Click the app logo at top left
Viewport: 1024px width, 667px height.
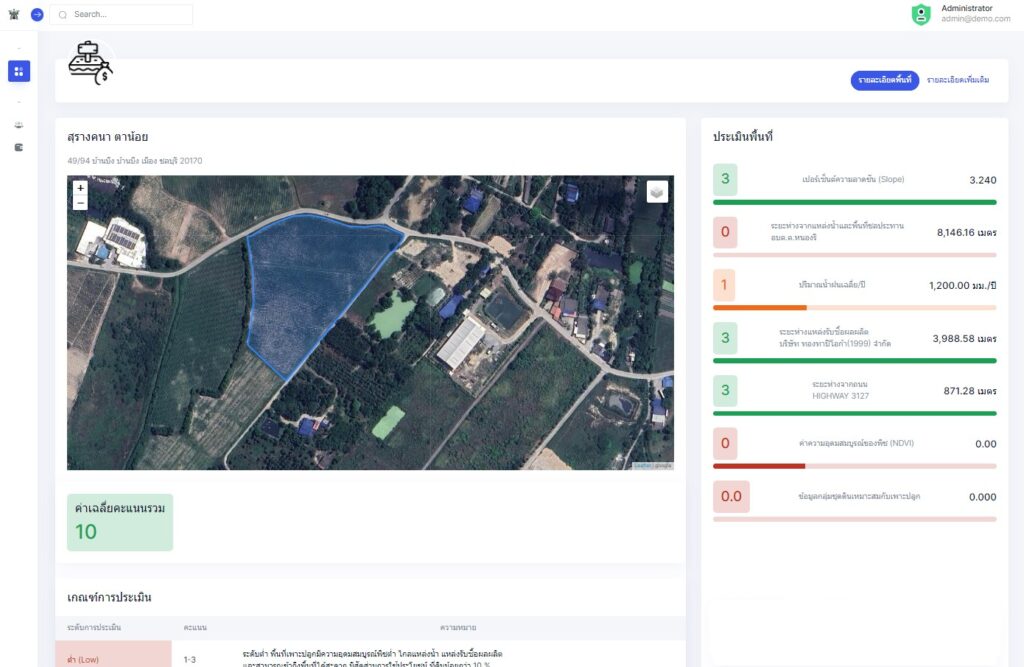pos(13,14)
